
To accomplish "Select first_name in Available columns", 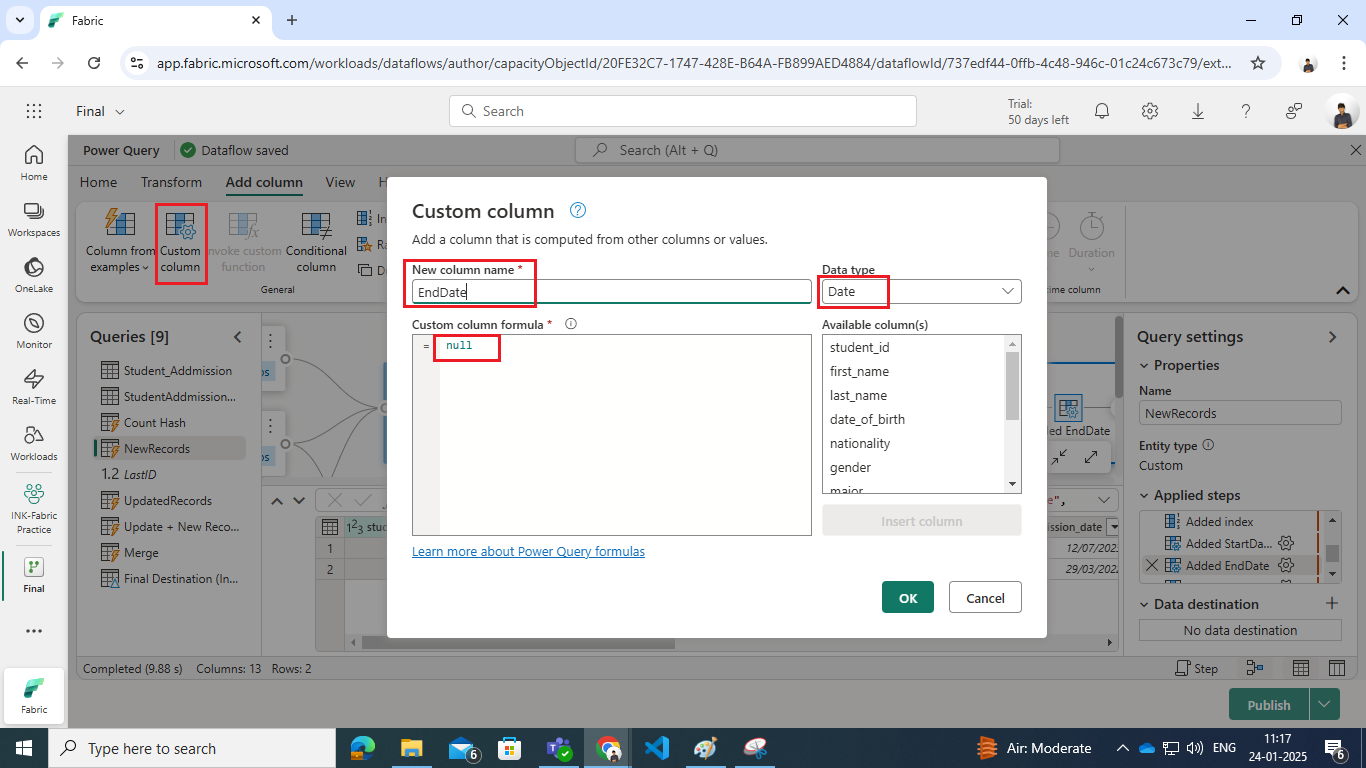I will pyautogui.click(x=859, y=371).
